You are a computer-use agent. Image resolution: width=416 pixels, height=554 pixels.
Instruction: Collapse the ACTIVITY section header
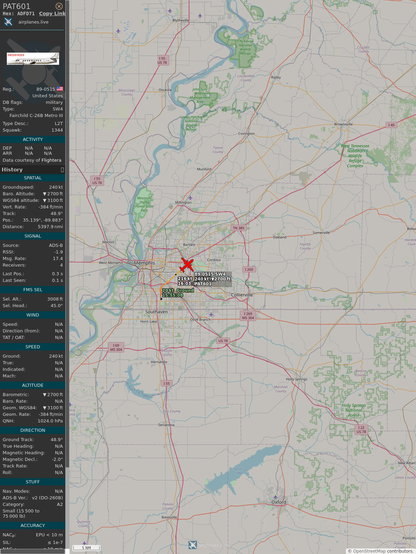[33, 139]
